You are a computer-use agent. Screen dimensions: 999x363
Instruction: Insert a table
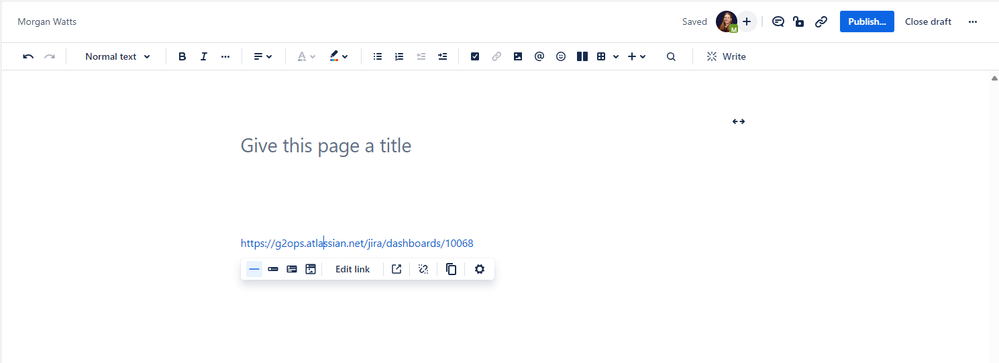[x=601, y=57]
